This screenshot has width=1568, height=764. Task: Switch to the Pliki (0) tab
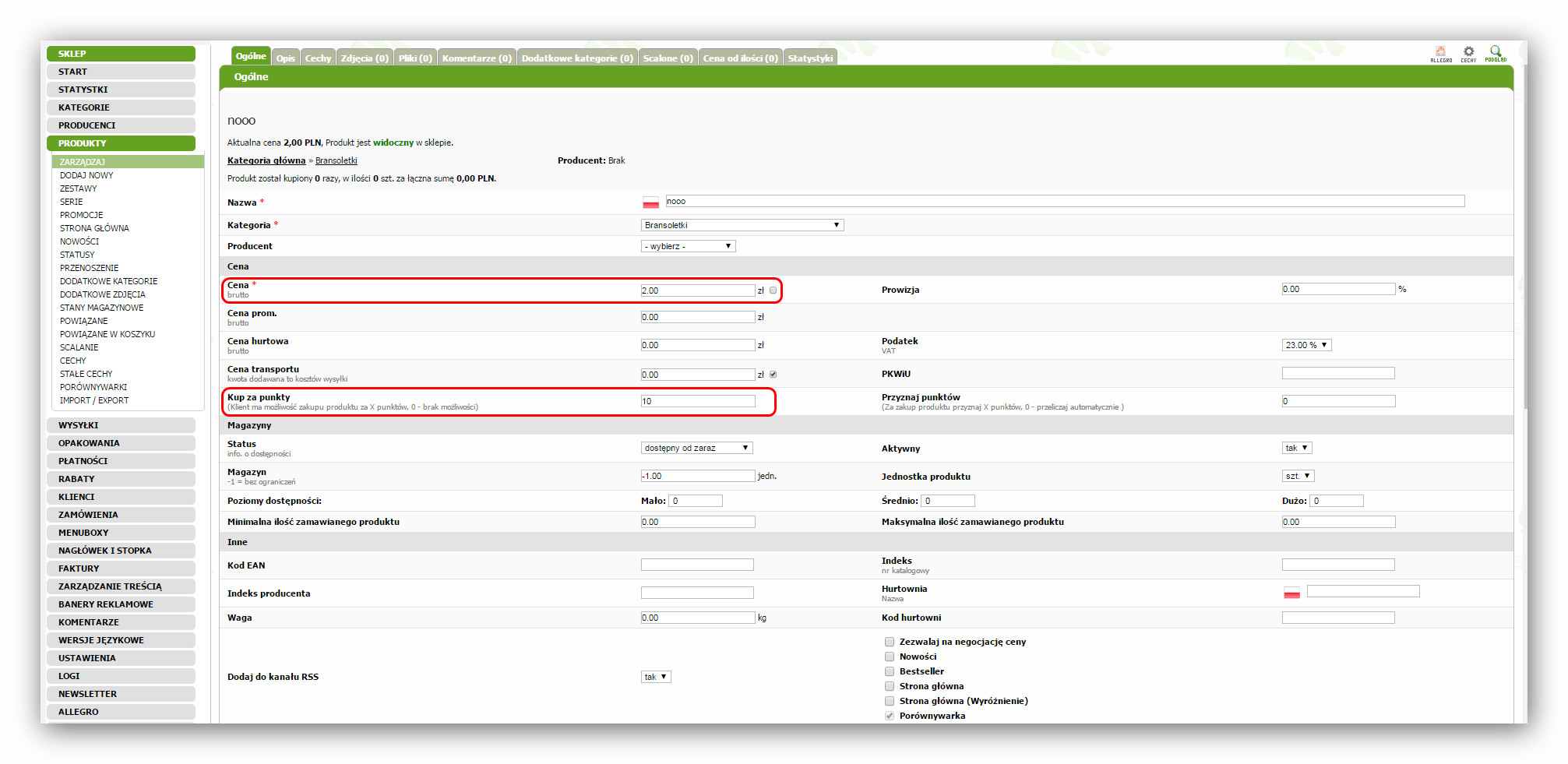point(415,58)
